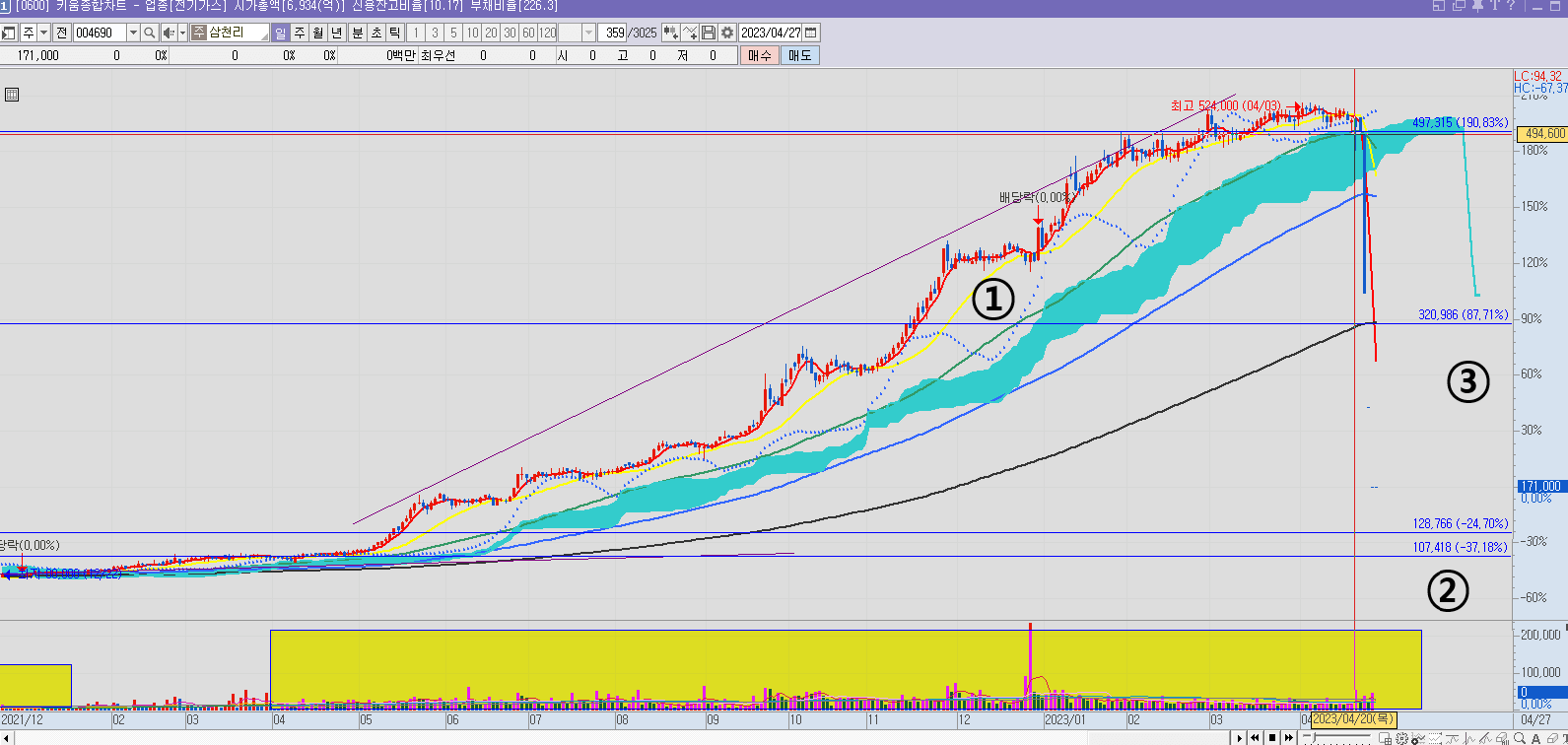Viewport: 1568px width, 745px height.
Task: Open the calendar picker icon
Action: click(x=811, y=33)
